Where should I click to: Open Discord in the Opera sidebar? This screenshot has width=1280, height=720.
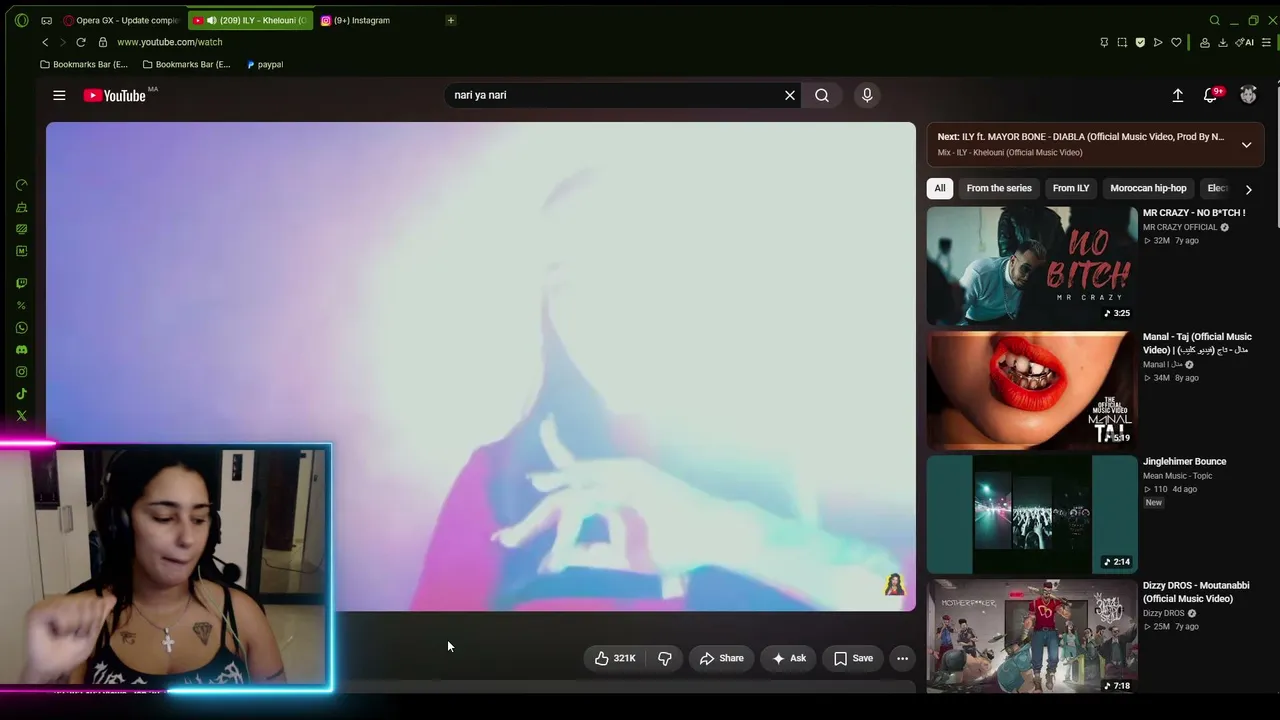pos(22,350)
